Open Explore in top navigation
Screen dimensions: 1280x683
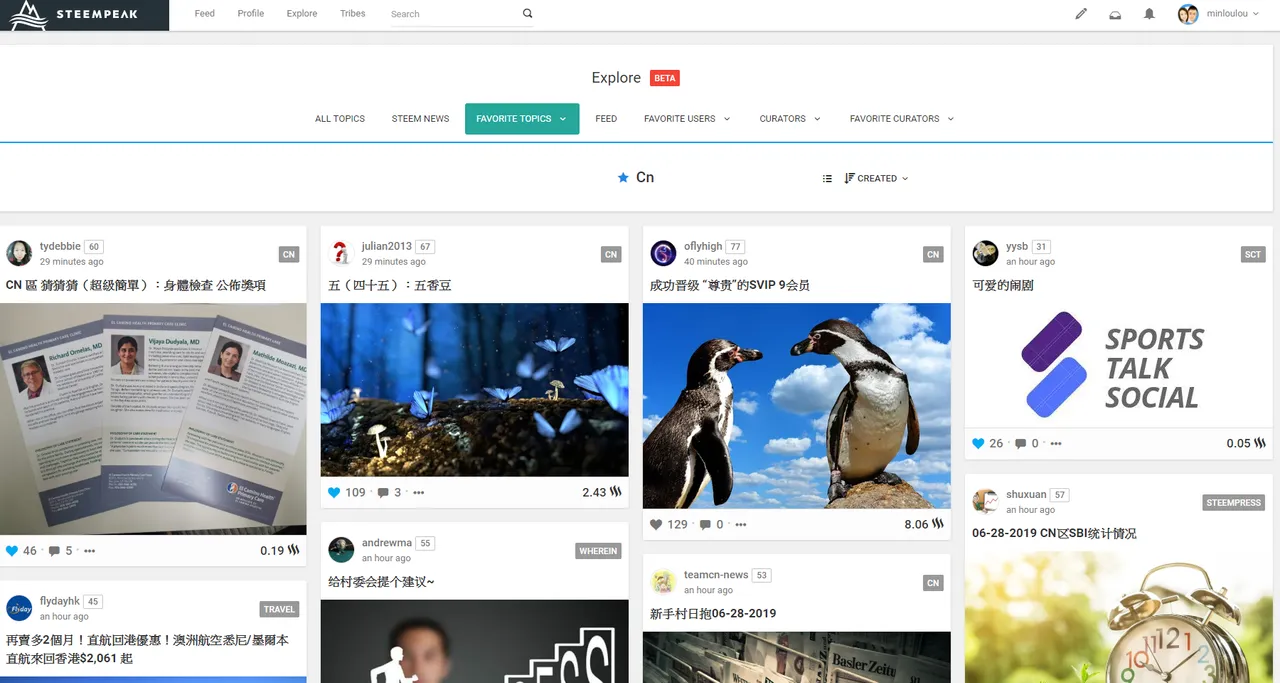(x=302, y=14)
